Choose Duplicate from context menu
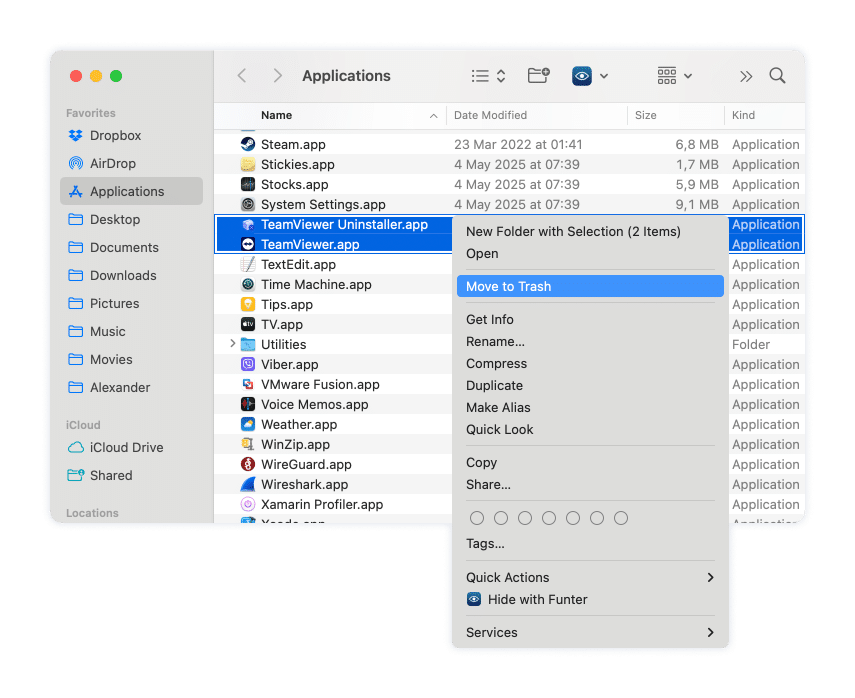This screenshot has width=855, height=698. click(x=590, y=386)
